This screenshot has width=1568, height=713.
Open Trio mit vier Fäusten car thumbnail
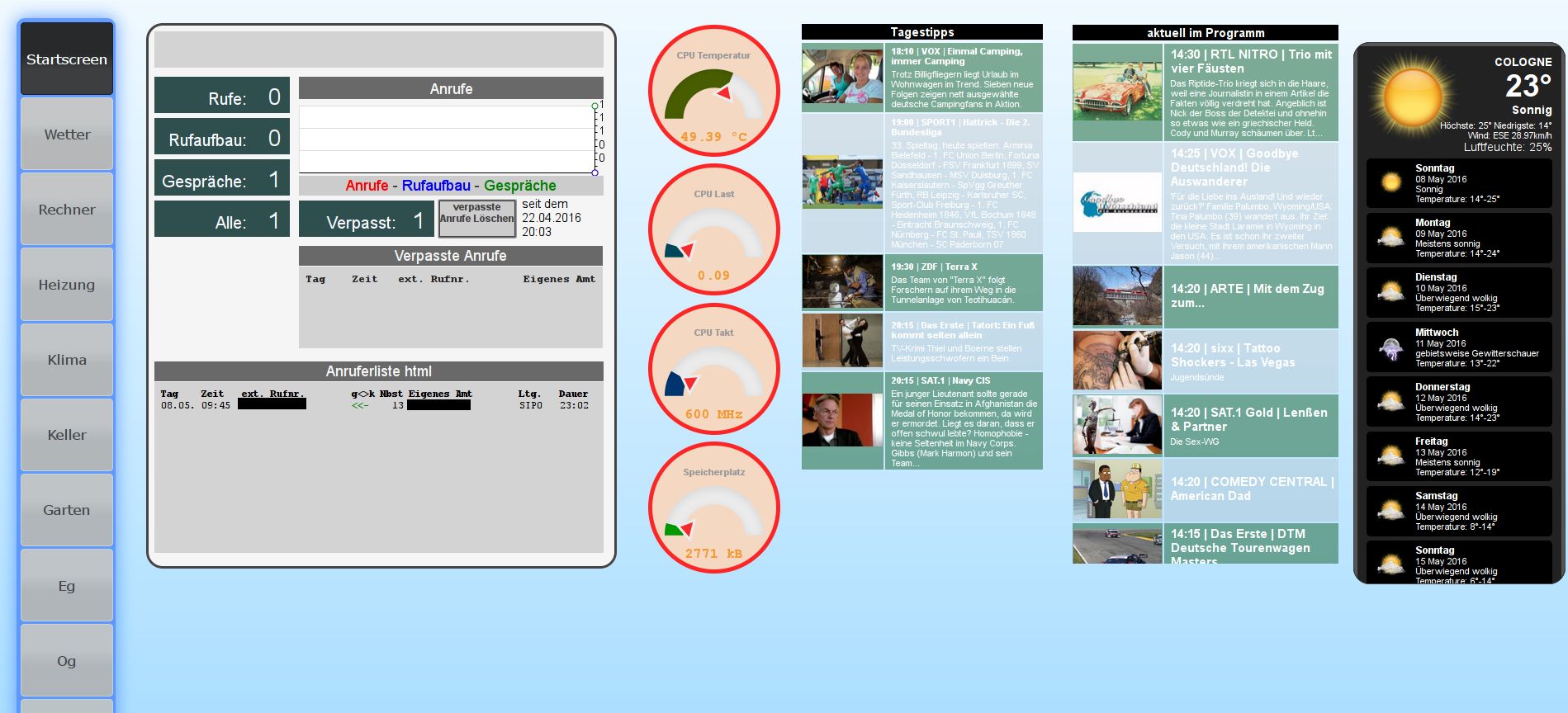(x=1118, y=92)
